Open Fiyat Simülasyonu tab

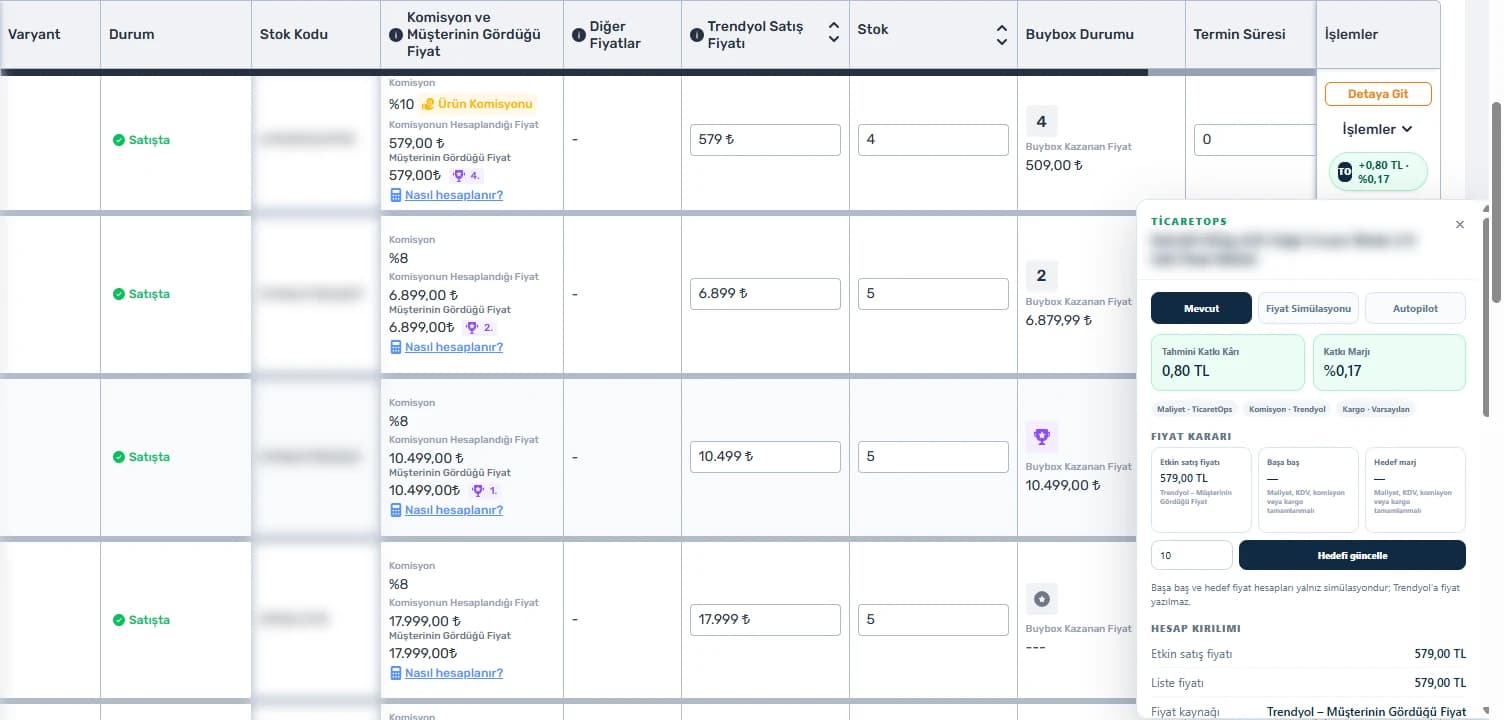[1308, 308]
